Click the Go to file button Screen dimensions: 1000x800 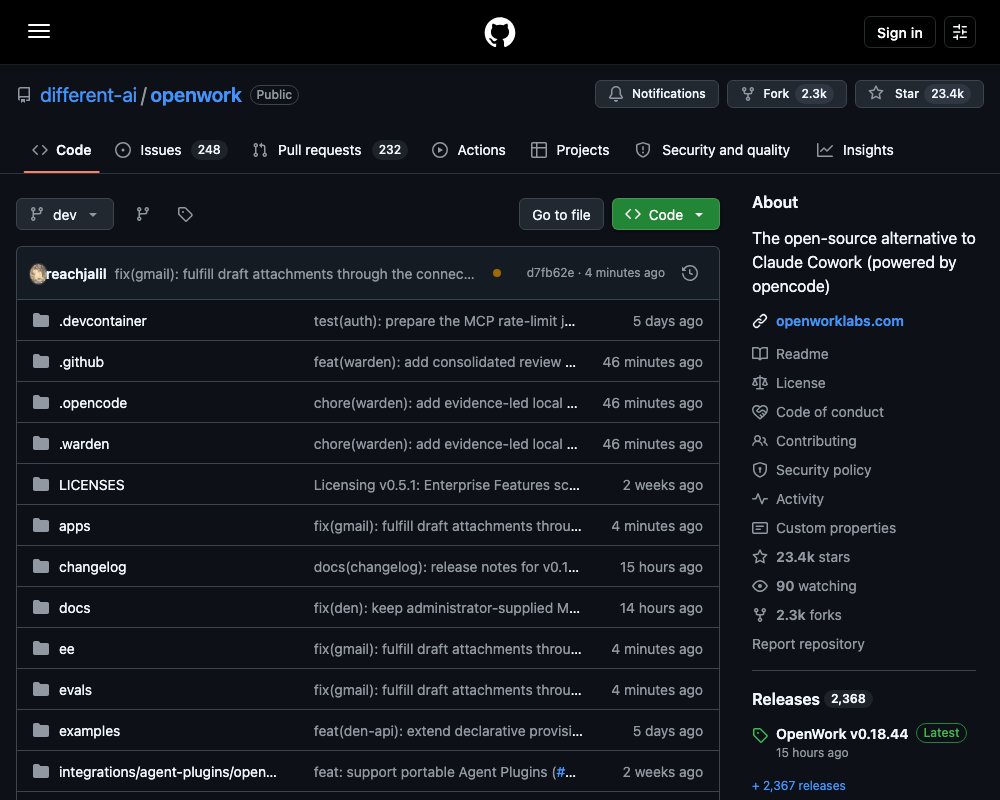pos(561,215)
